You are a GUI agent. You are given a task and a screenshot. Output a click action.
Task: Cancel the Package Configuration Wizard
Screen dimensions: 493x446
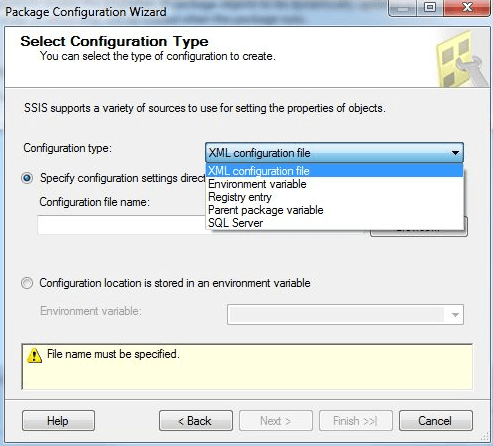click(x=436, y=421)
